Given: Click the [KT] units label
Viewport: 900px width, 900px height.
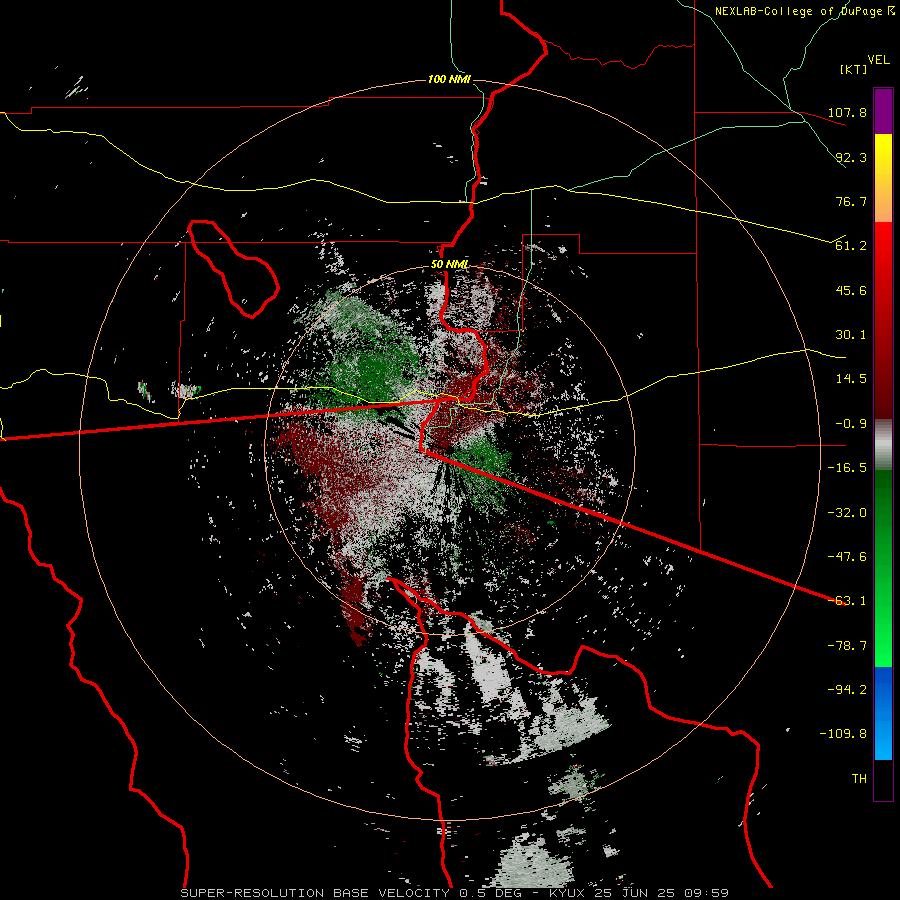Looking at the screenshot, I should [x=854, y=69].
